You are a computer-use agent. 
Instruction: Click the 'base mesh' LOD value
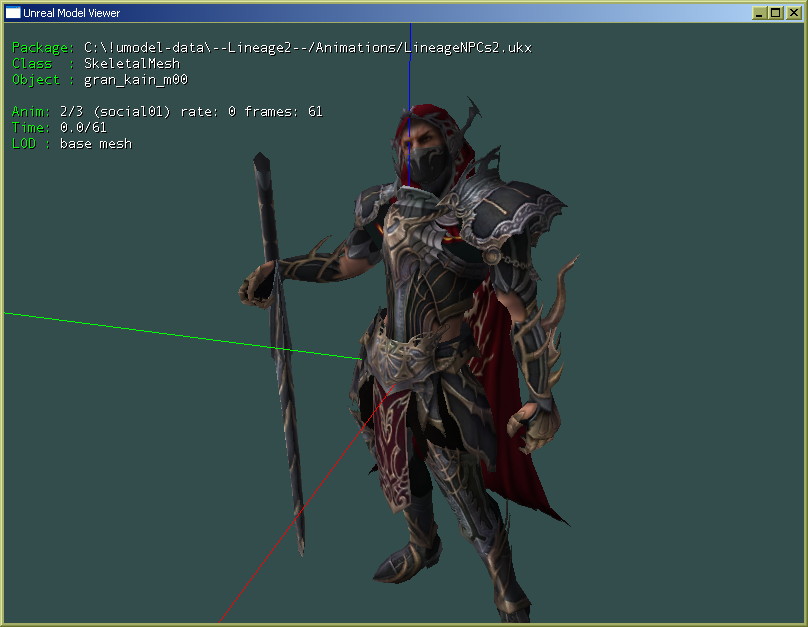96,143
